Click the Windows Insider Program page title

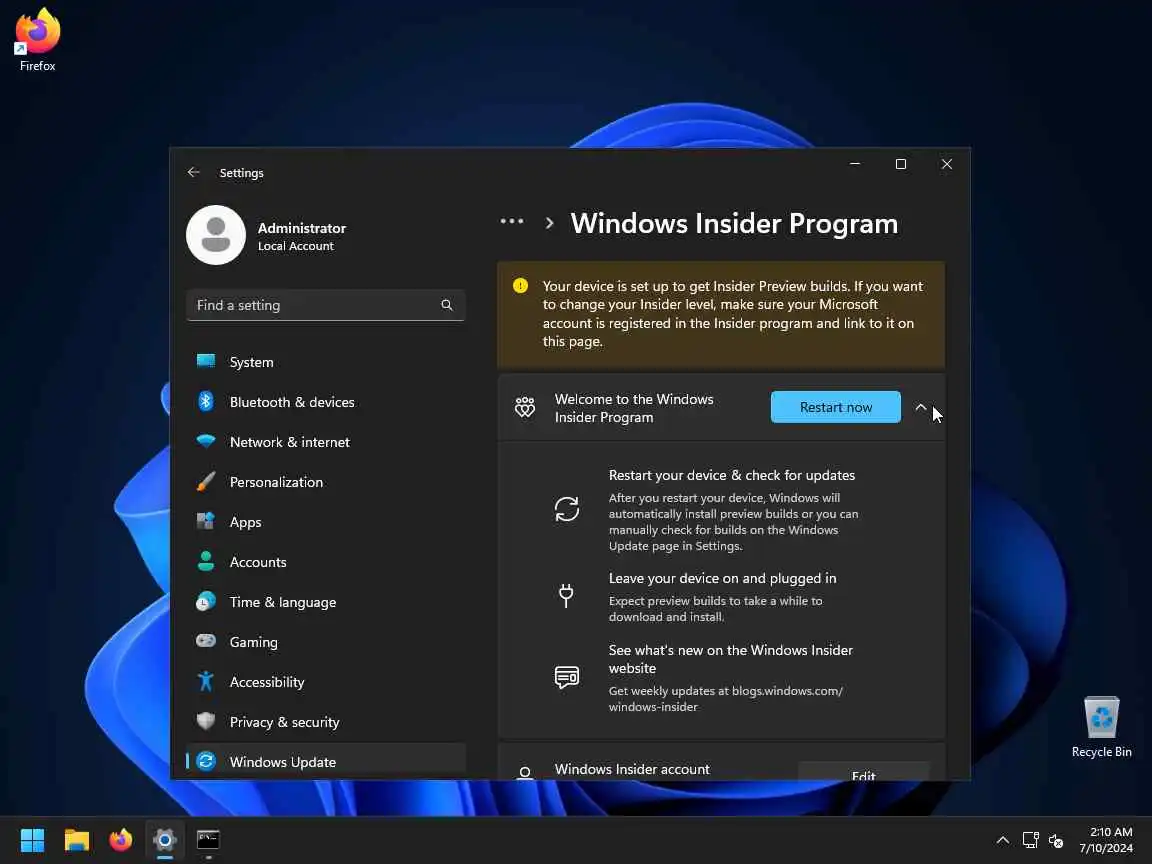point(734,223)
